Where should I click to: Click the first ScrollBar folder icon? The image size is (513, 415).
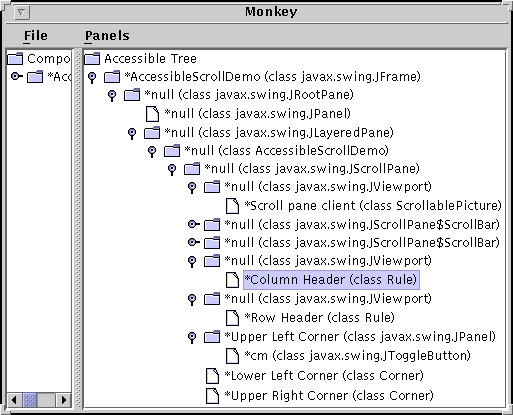click(x=212, y=225)
